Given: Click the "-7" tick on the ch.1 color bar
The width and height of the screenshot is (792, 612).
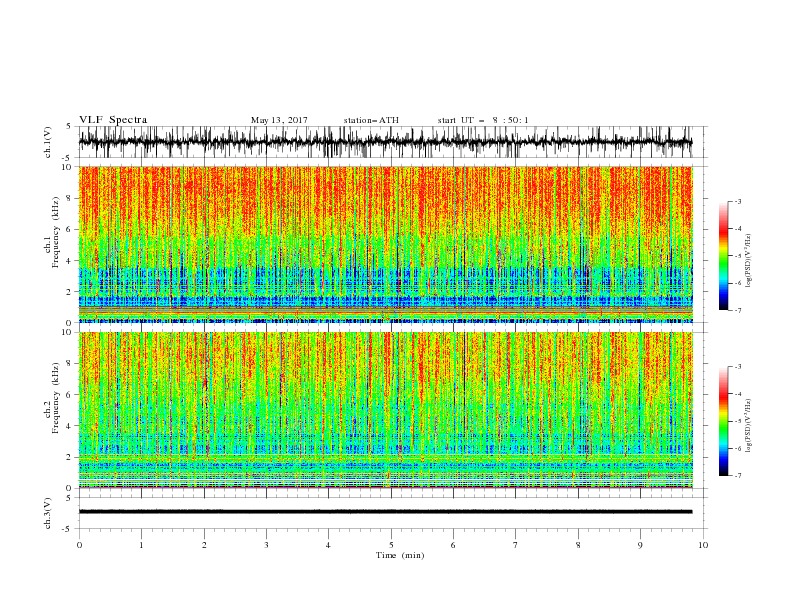Looking at the screenshot, I should pos(737,310).
